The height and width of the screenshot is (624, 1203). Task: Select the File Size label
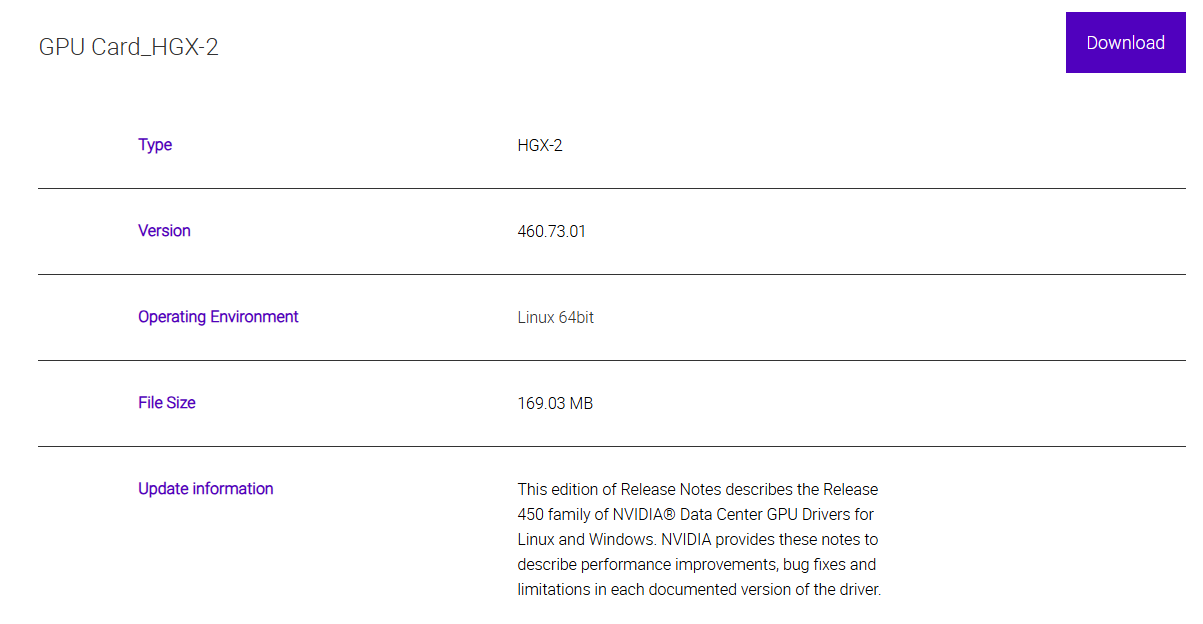click(167, 403)
